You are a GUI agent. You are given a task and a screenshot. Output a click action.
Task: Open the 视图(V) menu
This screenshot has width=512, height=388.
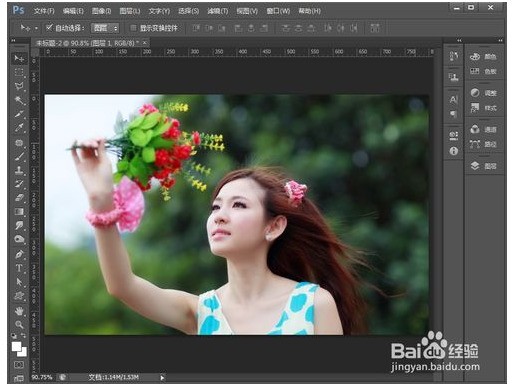coord(247,11)
